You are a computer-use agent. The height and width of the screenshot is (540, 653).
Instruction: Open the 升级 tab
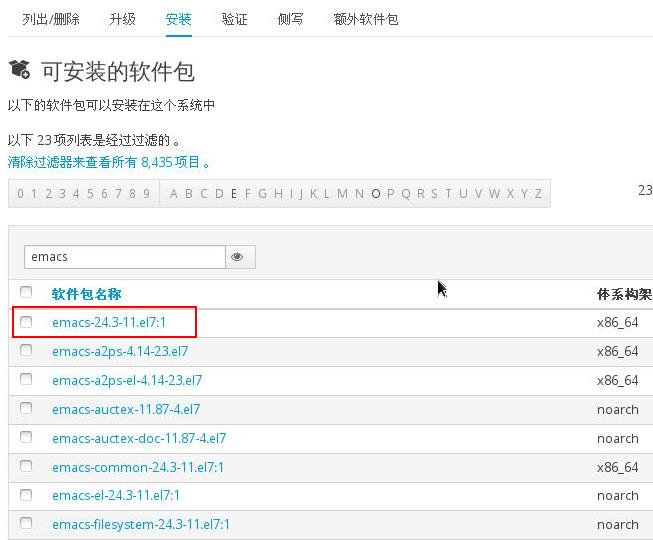click(122, 19)
